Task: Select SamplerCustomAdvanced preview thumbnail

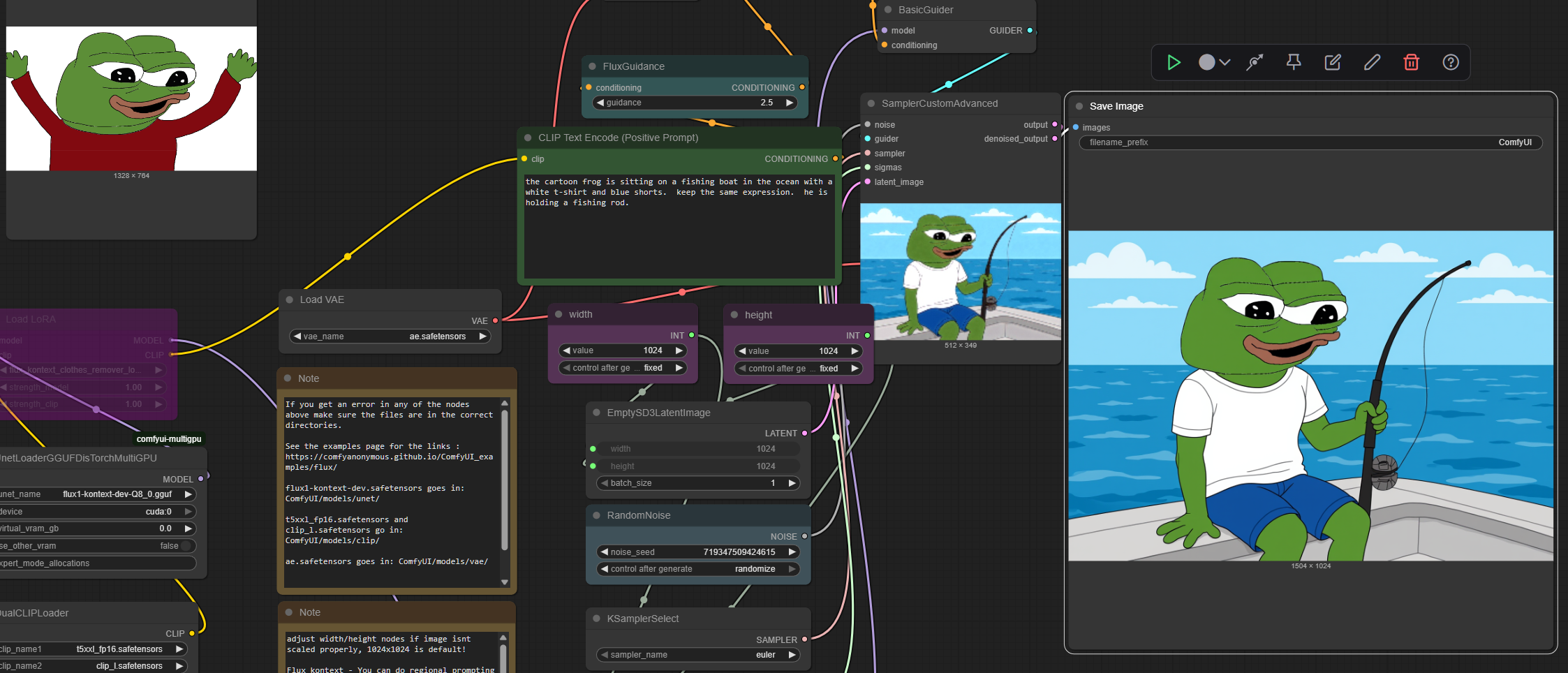Action: click(x=961, y=272)
